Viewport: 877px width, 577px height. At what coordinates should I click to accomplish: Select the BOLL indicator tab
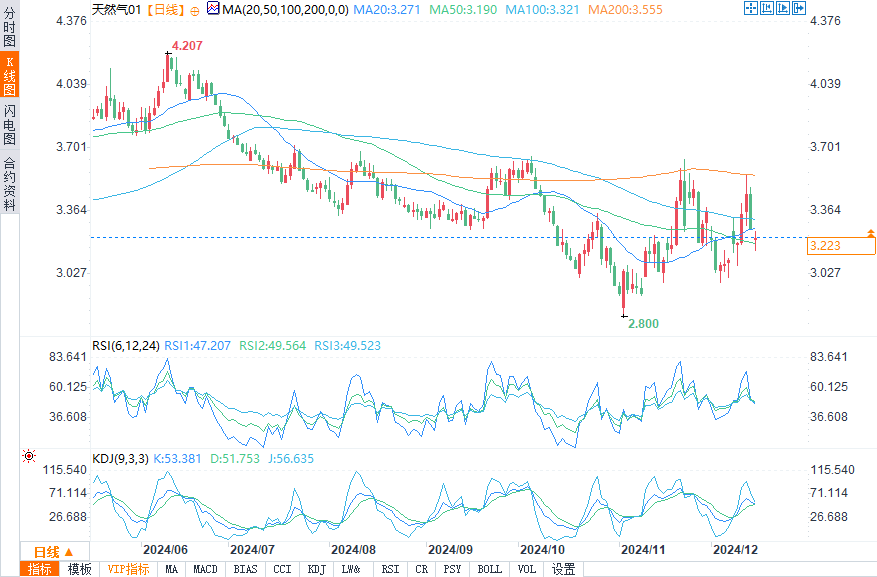pos(489,569)
